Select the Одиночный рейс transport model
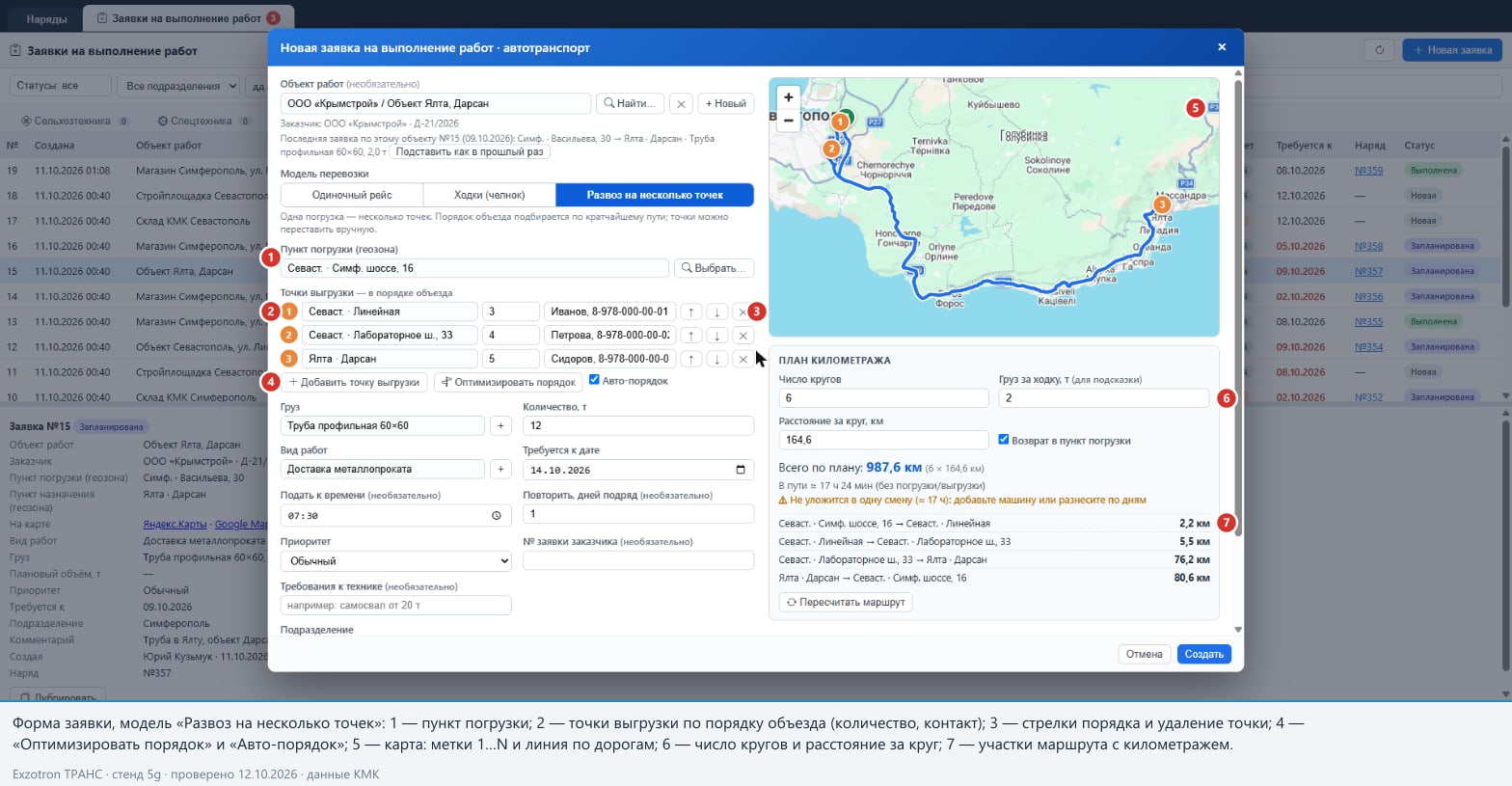 352,195
